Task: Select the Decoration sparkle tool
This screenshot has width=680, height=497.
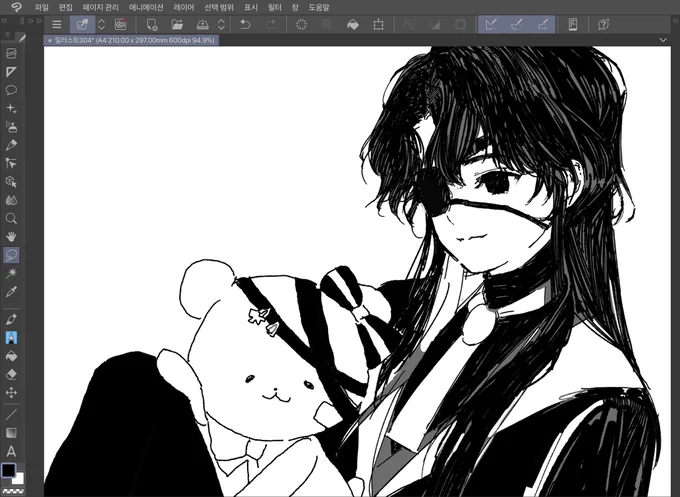Action: [11, 108]
